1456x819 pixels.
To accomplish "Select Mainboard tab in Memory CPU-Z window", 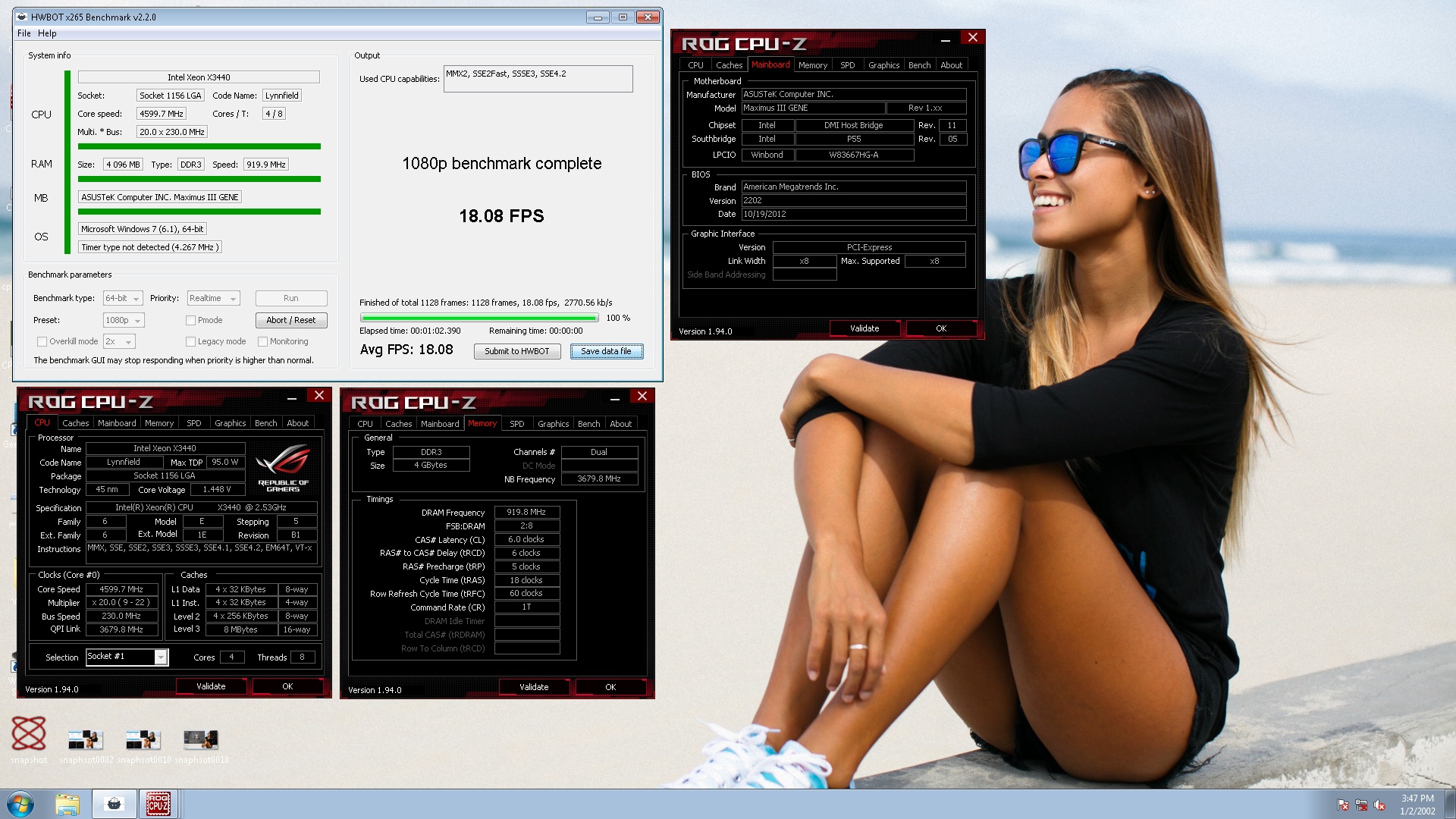I will (x=440, y=424).
